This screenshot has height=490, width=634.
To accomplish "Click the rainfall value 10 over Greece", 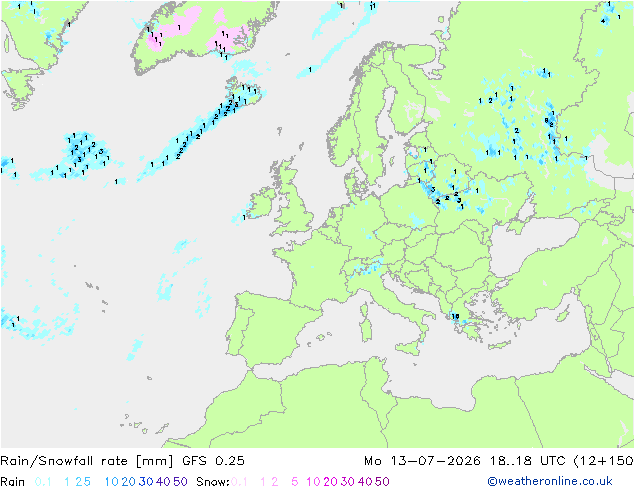I will click(455, 317).
